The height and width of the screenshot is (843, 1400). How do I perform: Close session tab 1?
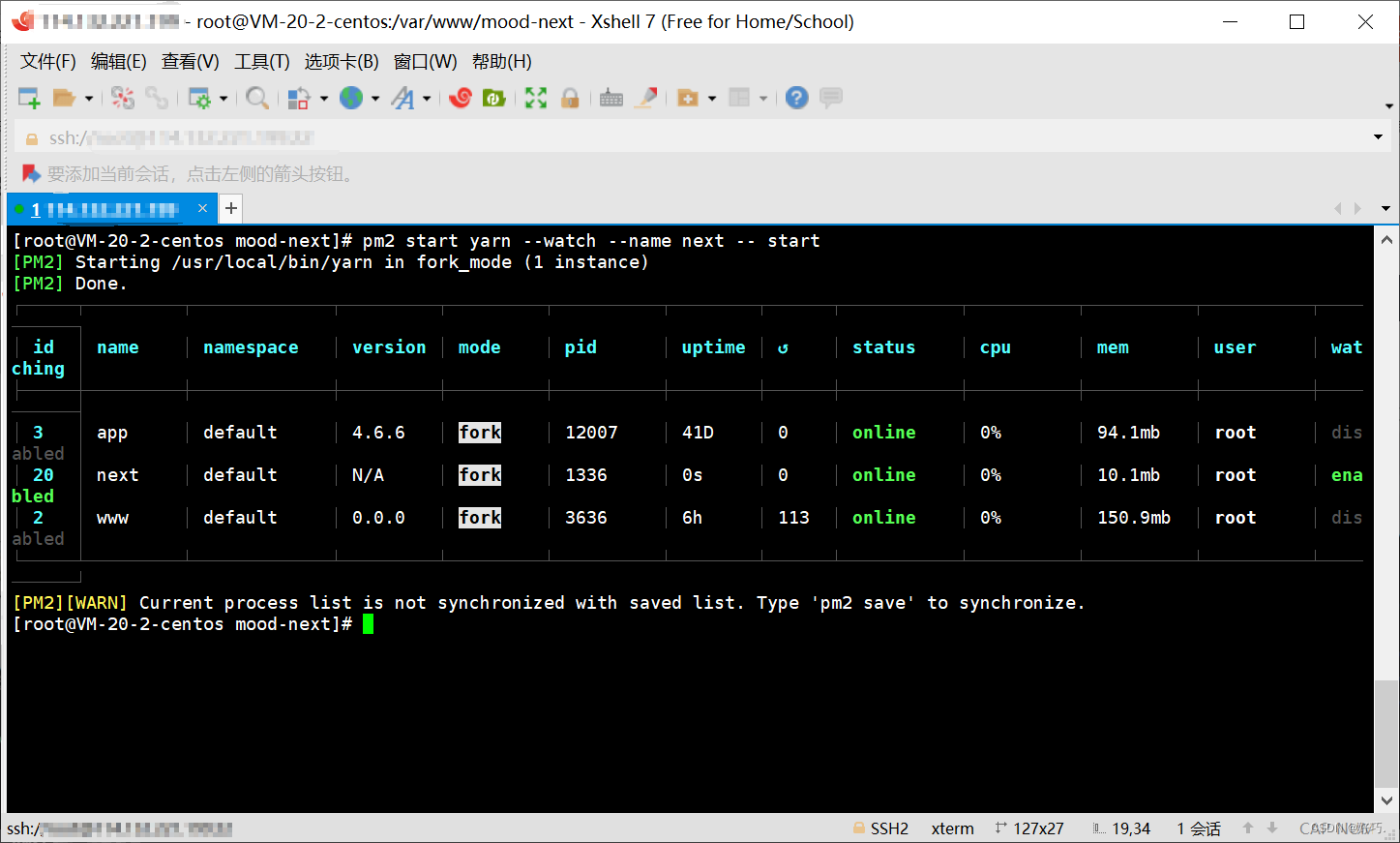[x=202, y=208]
